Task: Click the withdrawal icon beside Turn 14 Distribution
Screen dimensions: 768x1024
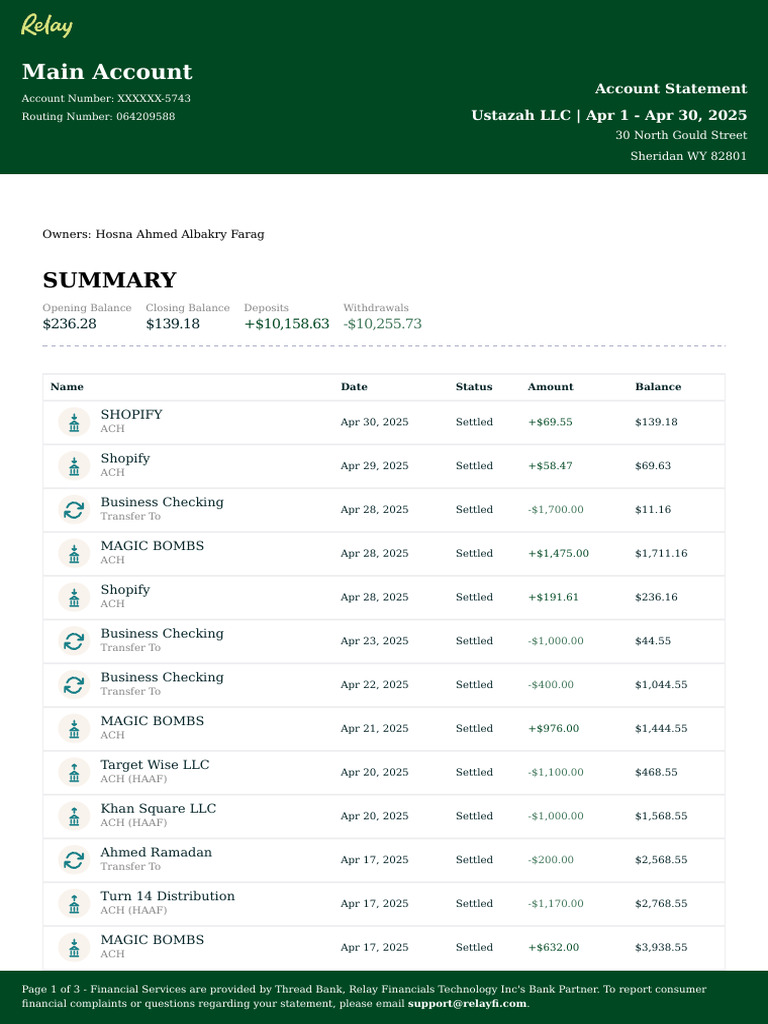Action: coord(74,904)
